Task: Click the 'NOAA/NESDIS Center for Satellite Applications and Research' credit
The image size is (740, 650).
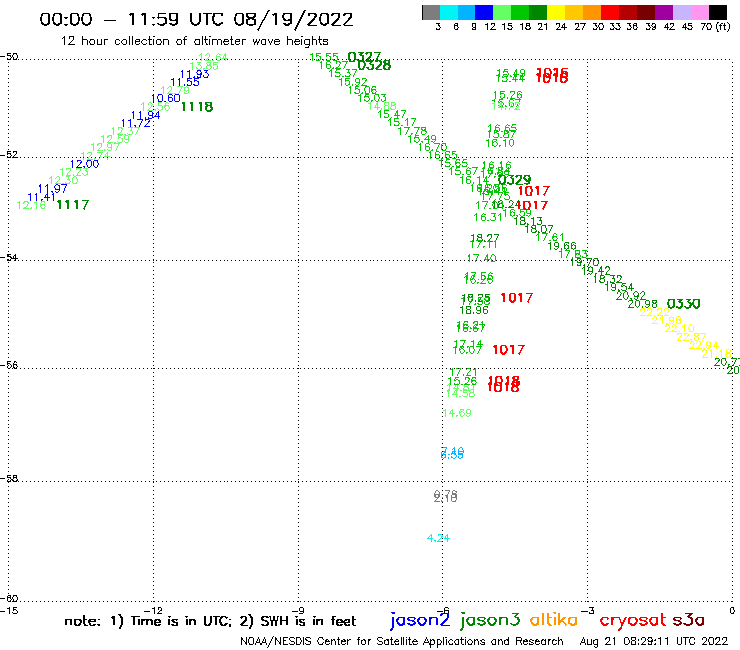Action: [402, 642]
